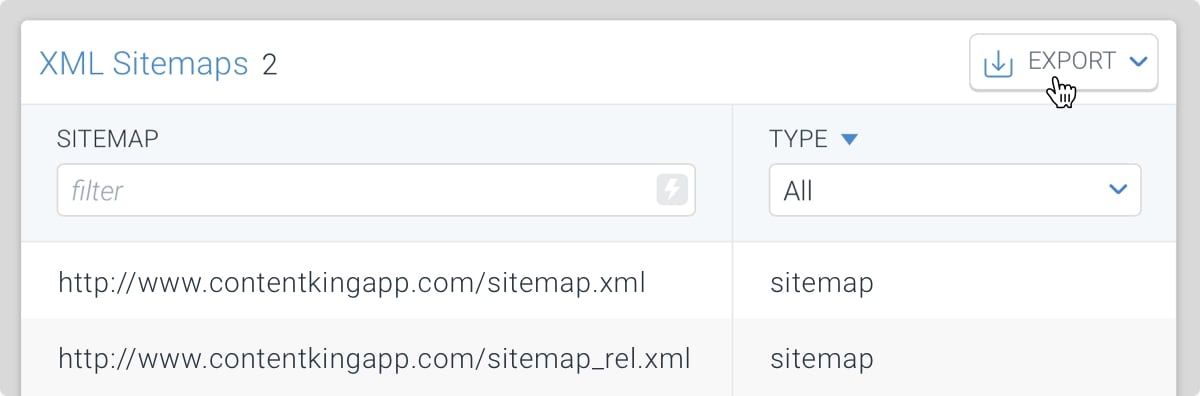Click the 'All' text in type selector

798,191
